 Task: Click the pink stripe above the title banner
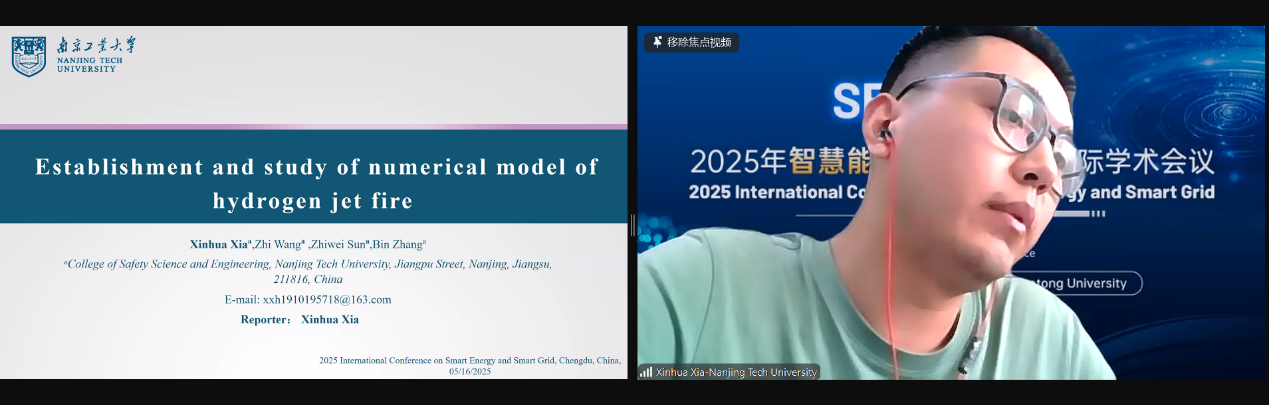(x=314, y=126)
